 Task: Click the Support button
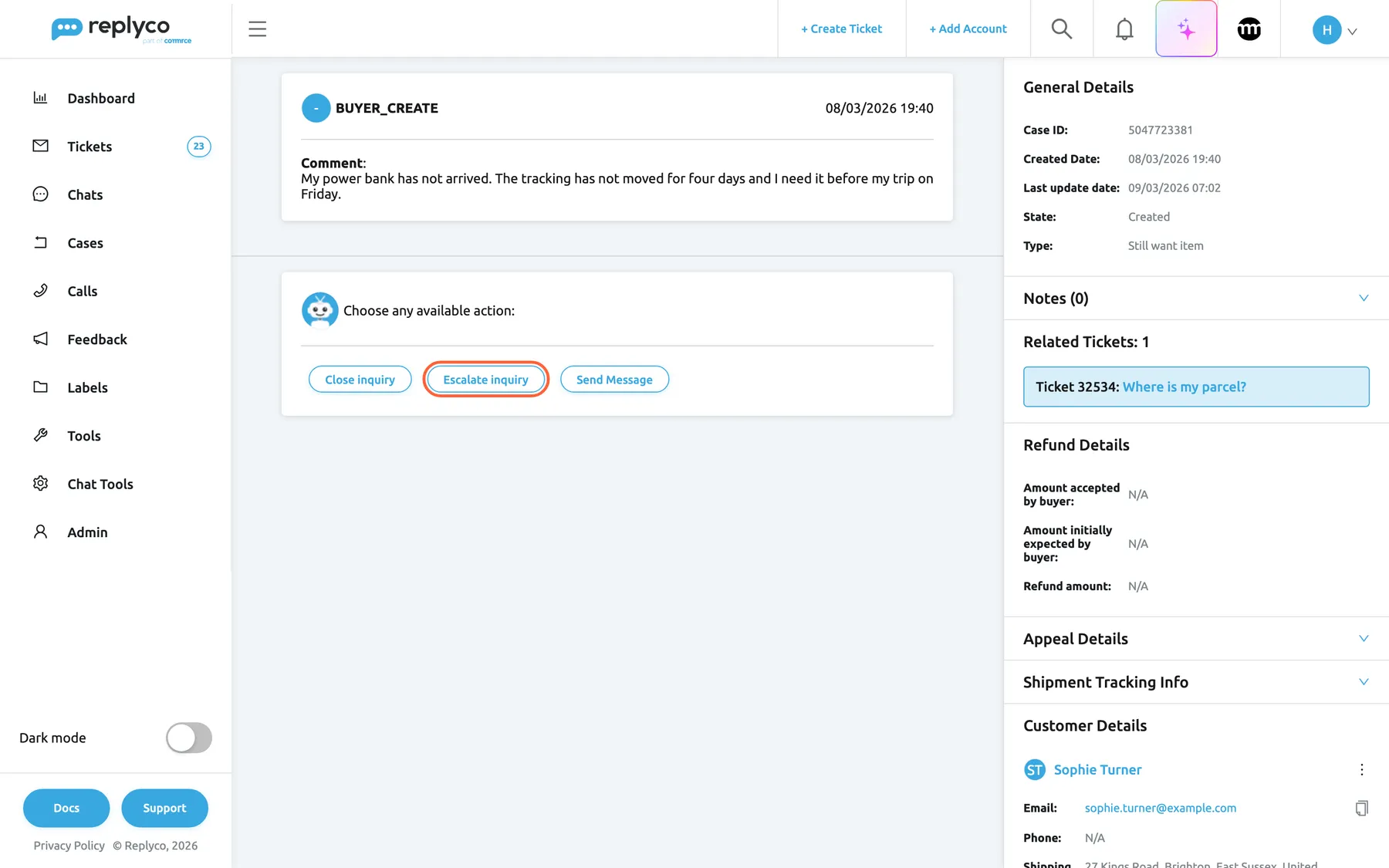(164, 808)
